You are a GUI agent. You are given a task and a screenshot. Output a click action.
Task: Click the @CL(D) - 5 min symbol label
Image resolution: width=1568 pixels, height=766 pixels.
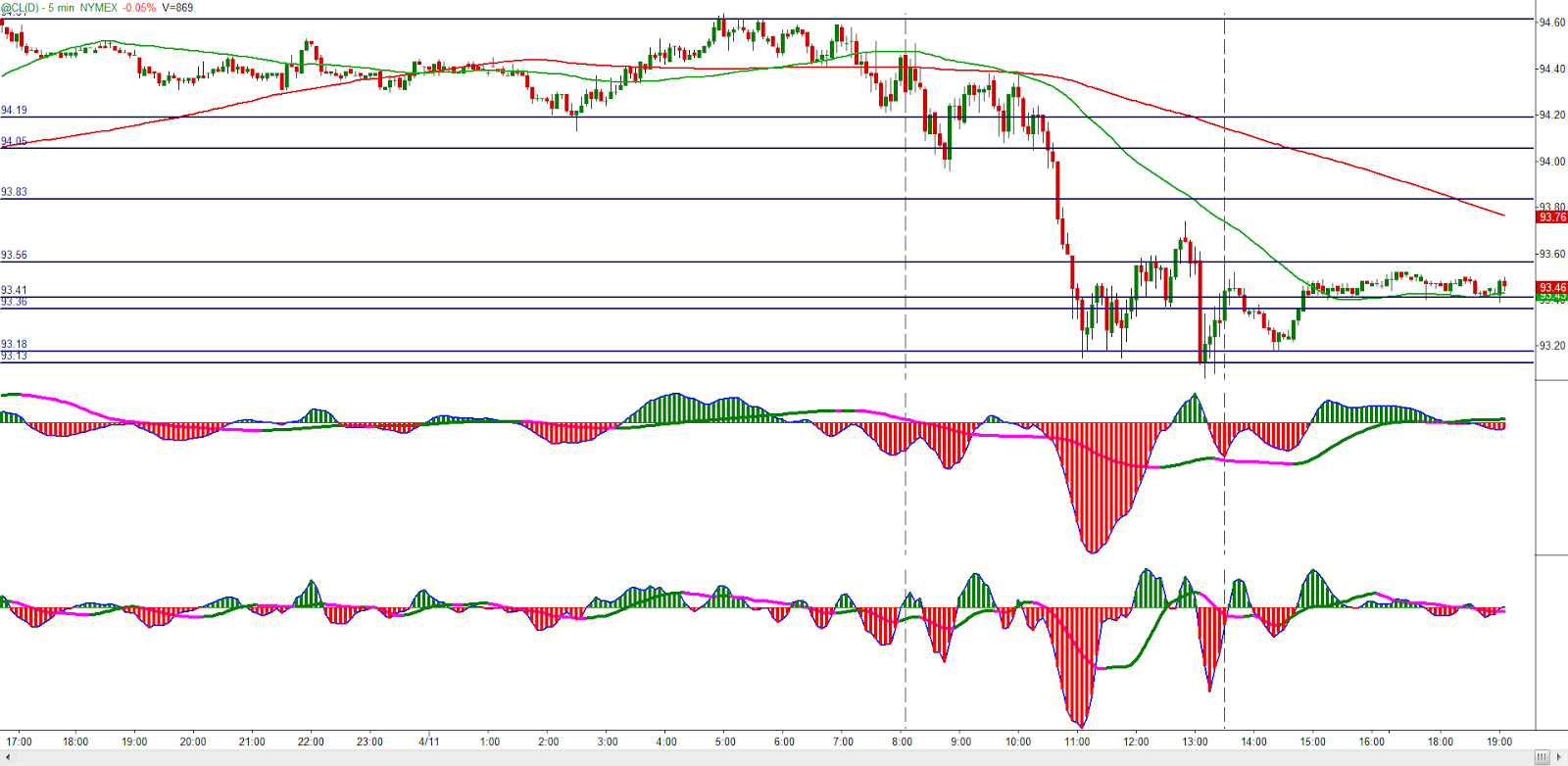click(x=37, y=7)
